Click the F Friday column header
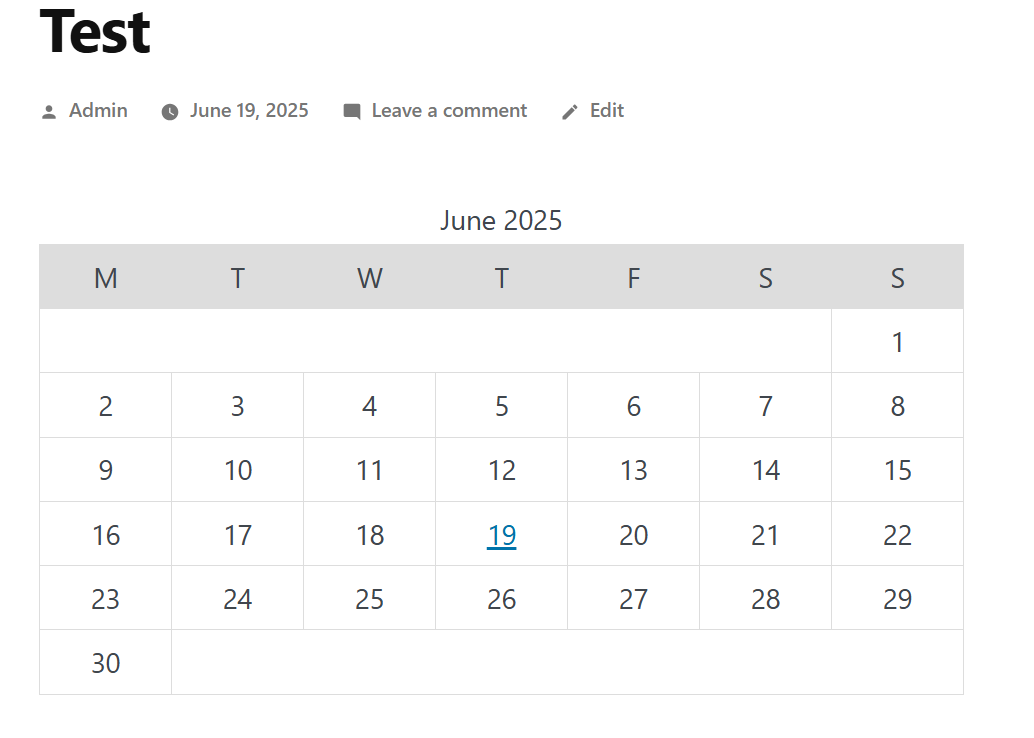Viewport: 1034px width, 738px height. point(634,278)
